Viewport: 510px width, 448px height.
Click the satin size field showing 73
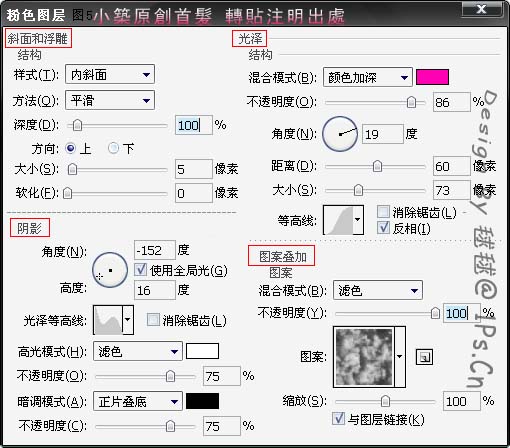(x=452, y=190)
